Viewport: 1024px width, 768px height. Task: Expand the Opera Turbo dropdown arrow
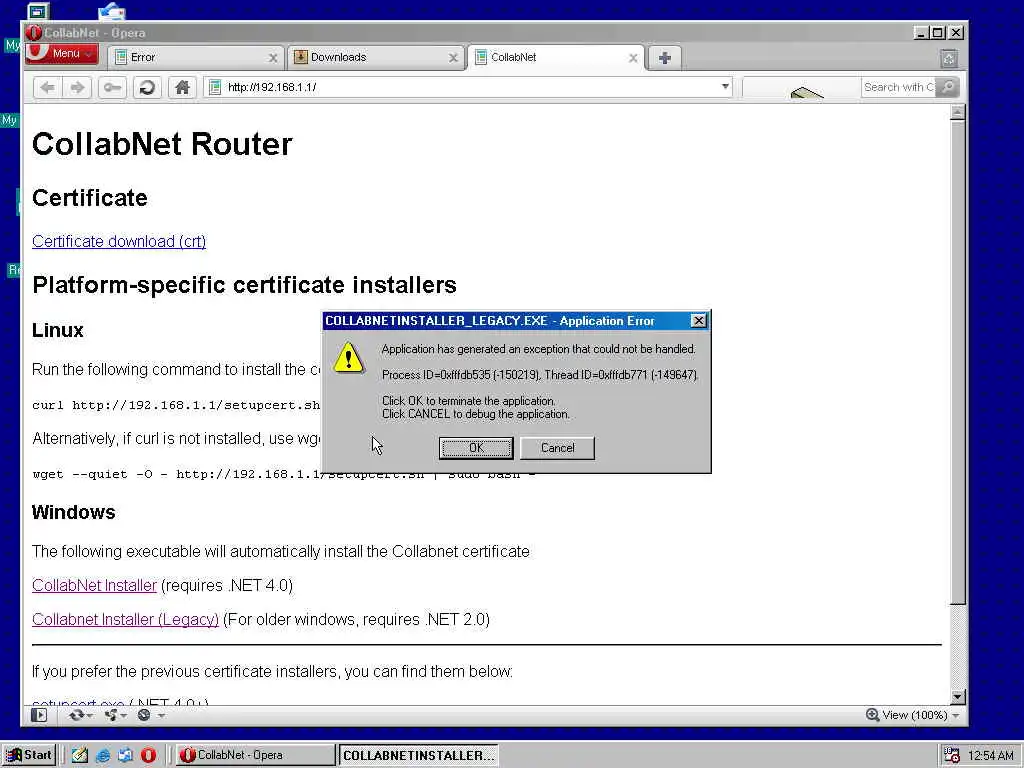coord(161,716)
